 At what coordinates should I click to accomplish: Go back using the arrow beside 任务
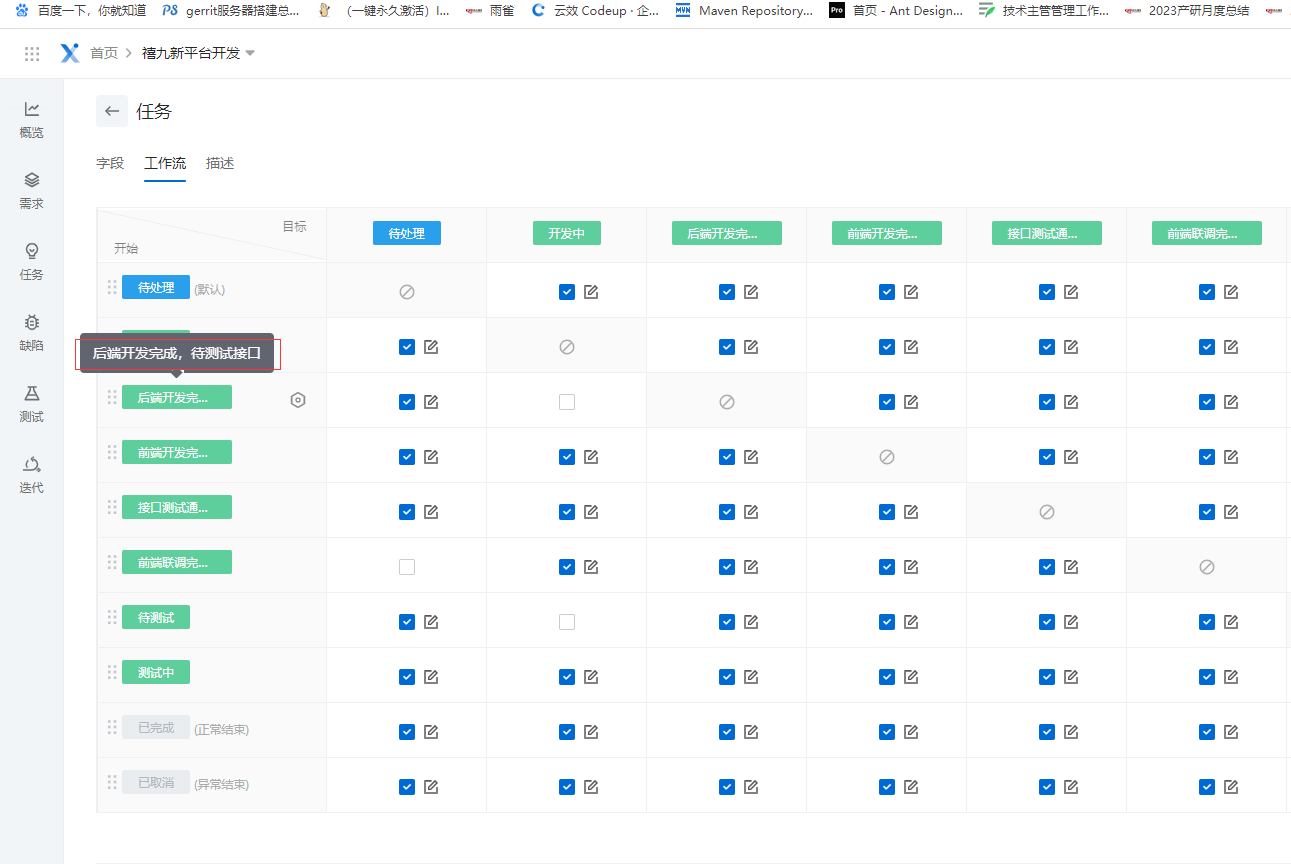click(x=112, y=111)
